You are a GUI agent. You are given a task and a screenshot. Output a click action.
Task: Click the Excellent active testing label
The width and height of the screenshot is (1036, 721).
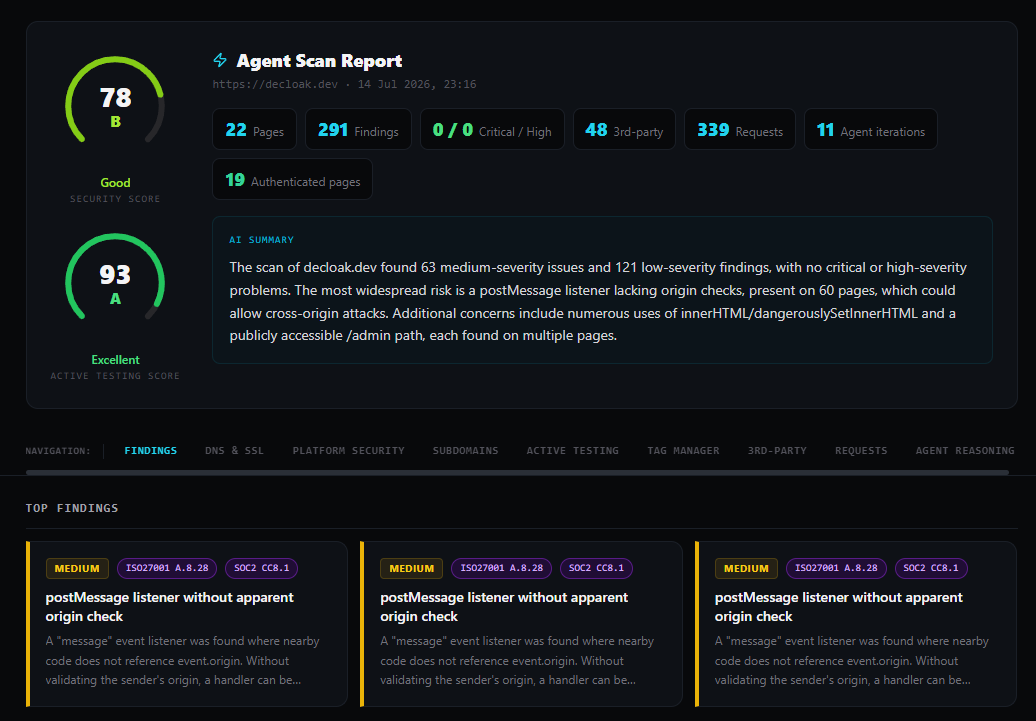point(115,360)
